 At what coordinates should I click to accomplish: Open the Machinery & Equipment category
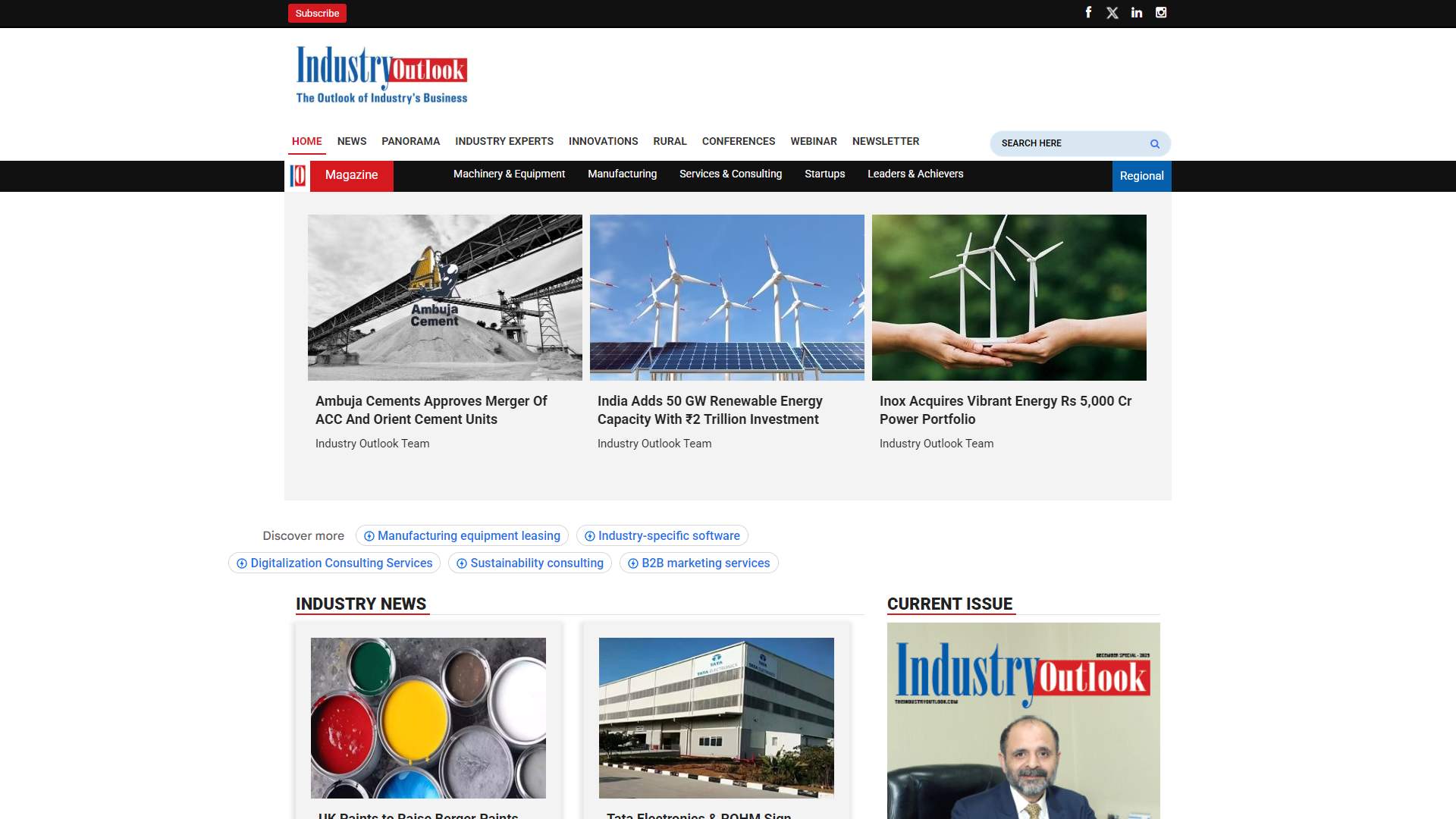point(509,174)
